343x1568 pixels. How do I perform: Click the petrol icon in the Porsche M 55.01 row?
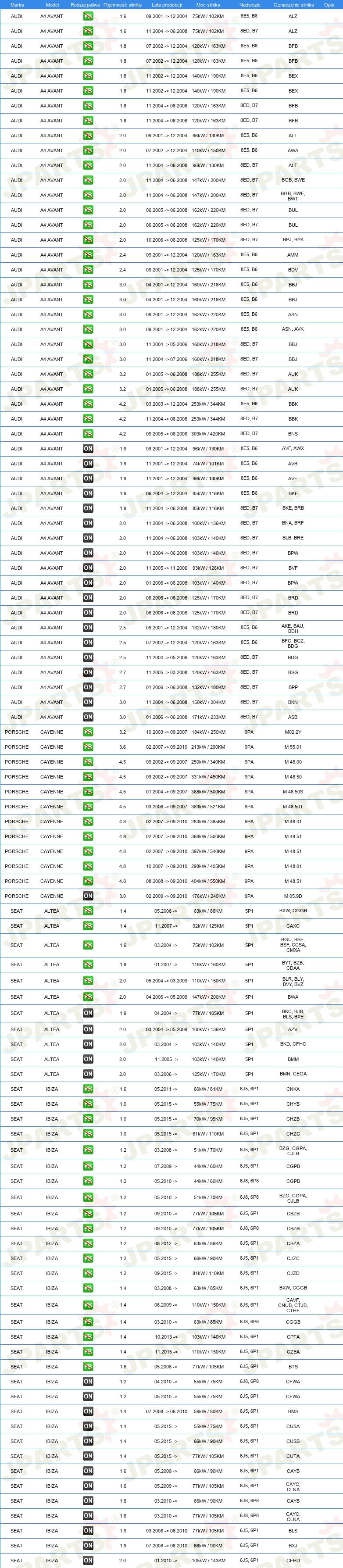88,747
